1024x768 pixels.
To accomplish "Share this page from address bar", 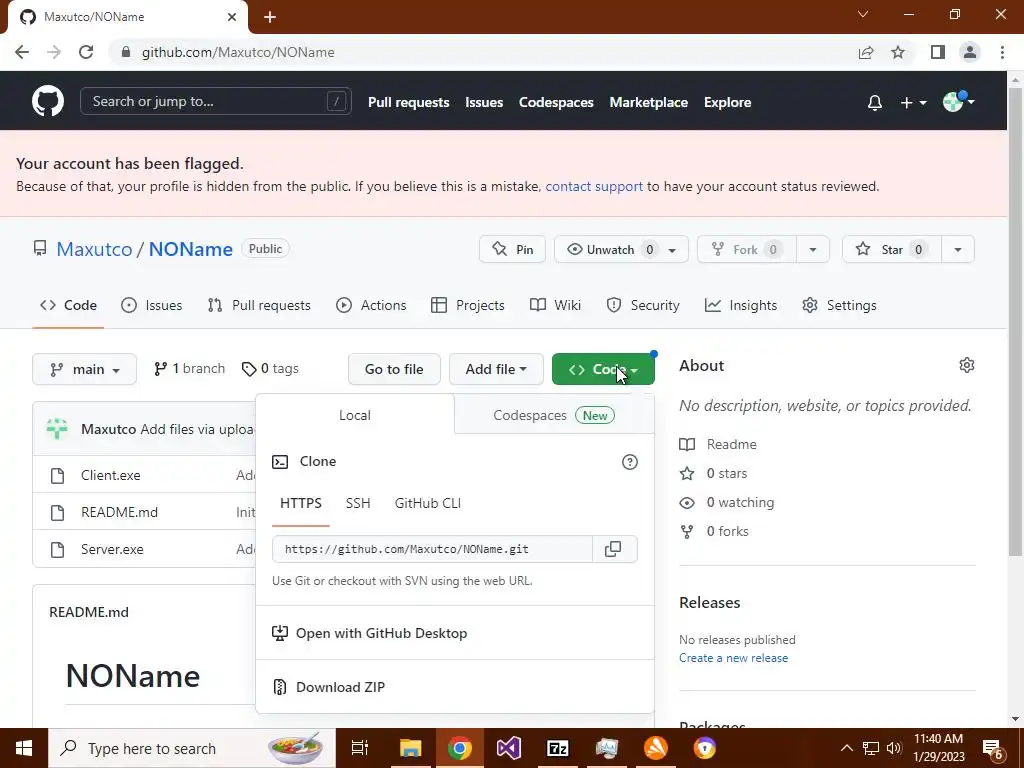I will click(866, 52).
